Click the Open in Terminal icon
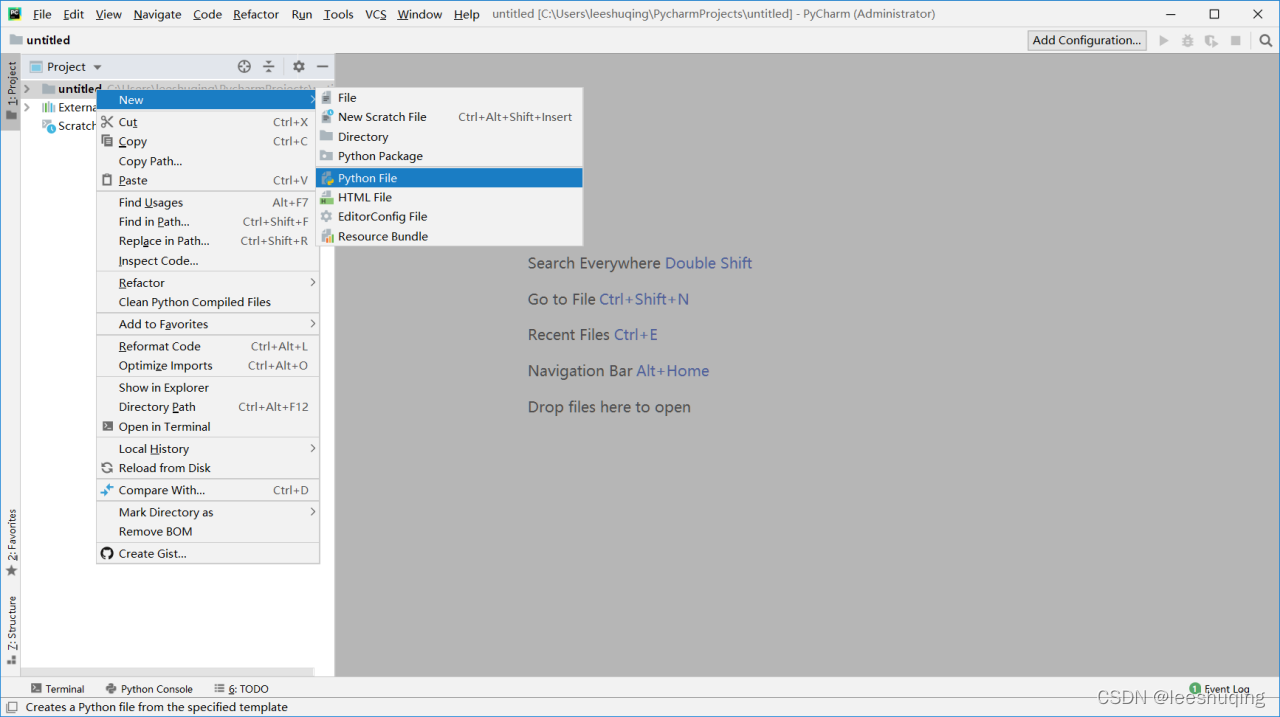 point(107,426)
